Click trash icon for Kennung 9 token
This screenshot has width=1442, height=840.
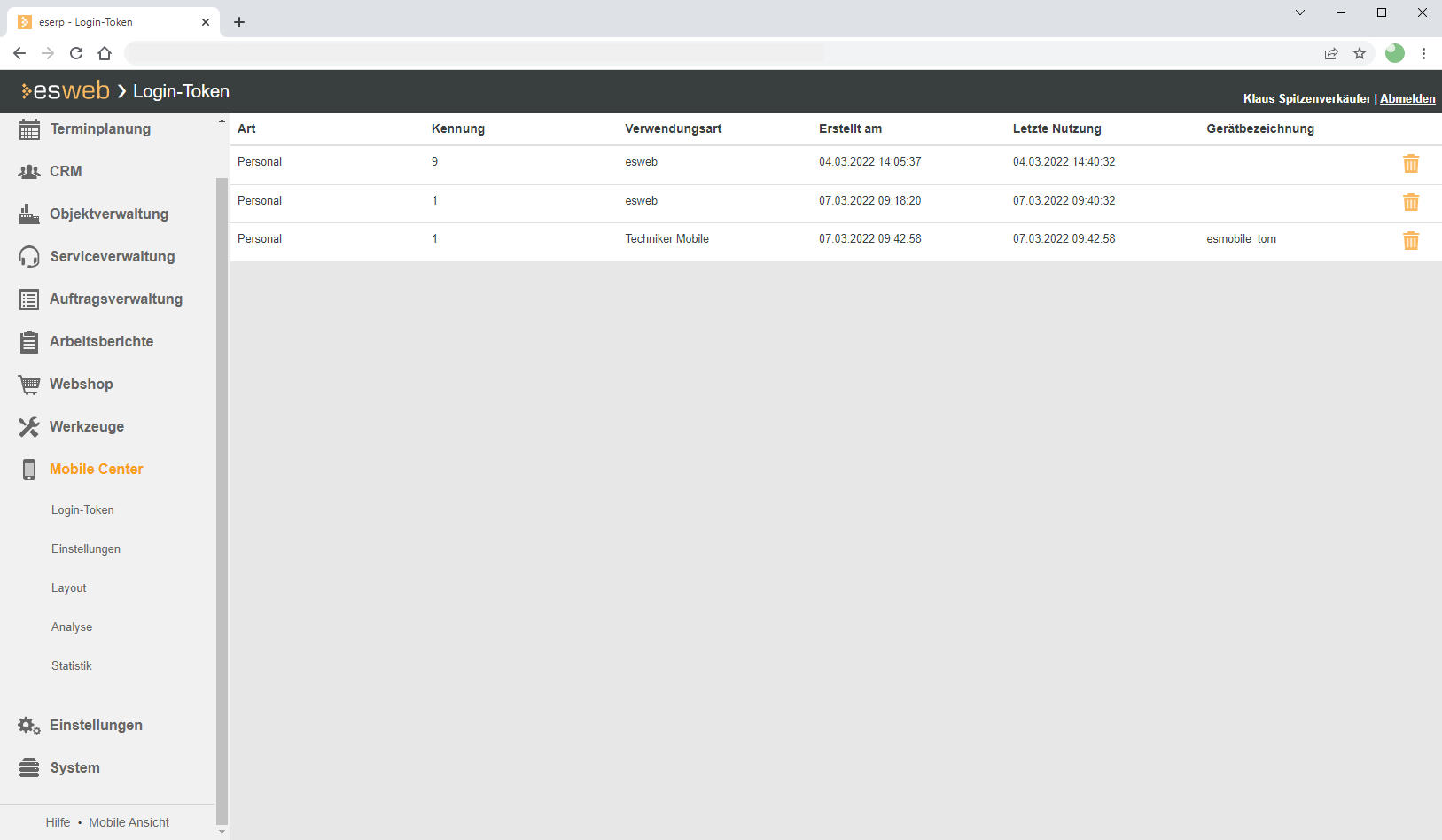point(1410,164)
